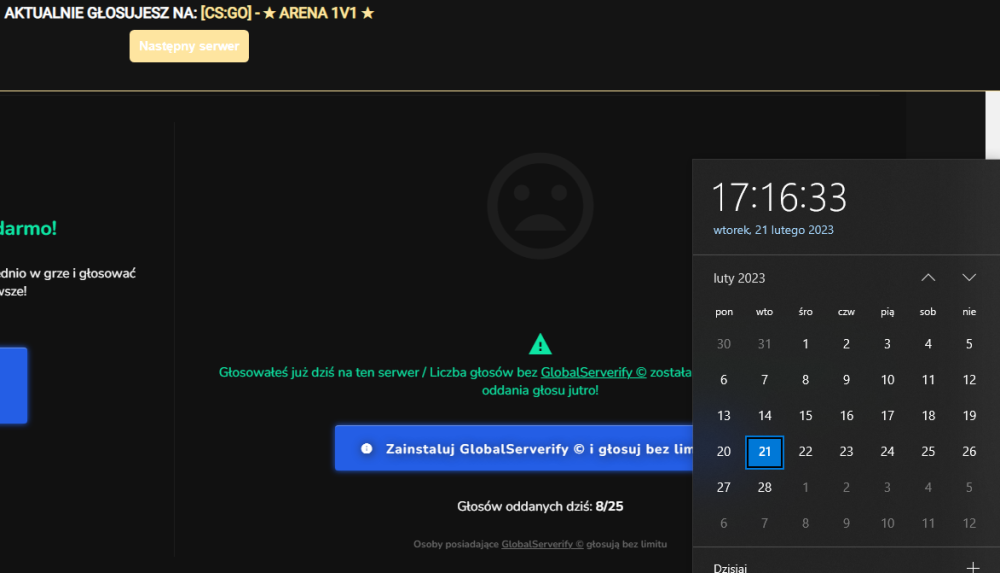This screenshot has height=573, width=1000.
Task: Select February 10 in calendar
Action: click(x=887, y=380)
